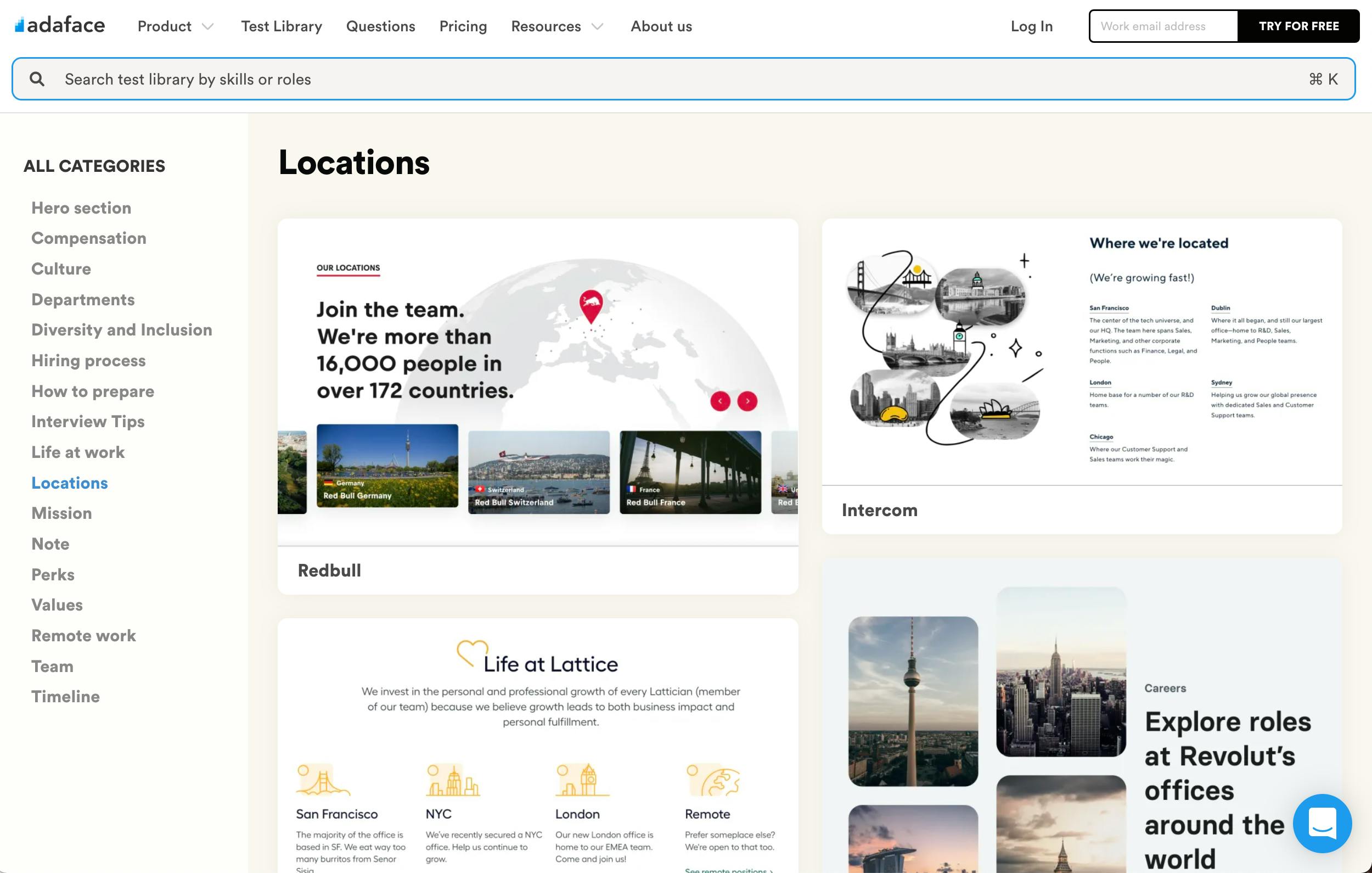
Task: Click the Lattice heart logo icon
Action: point(473,653)
